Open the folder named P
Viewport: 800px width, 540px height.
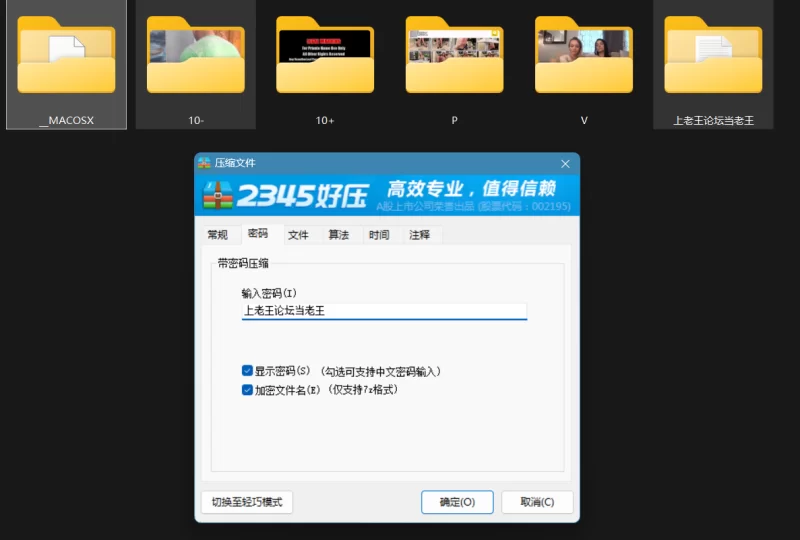(455, 55)
